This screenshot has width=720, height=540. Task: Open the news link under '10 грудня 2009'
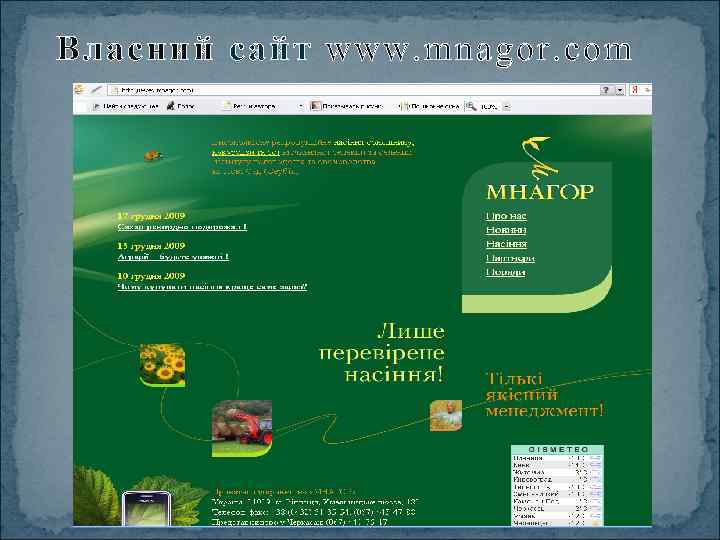[212, 287]
